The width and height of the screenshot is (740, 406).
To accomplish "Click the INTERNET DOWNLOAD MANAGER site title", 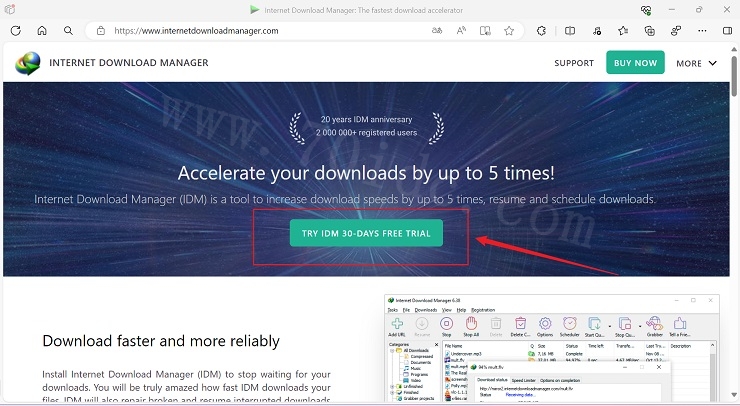I will click(129, 63).
